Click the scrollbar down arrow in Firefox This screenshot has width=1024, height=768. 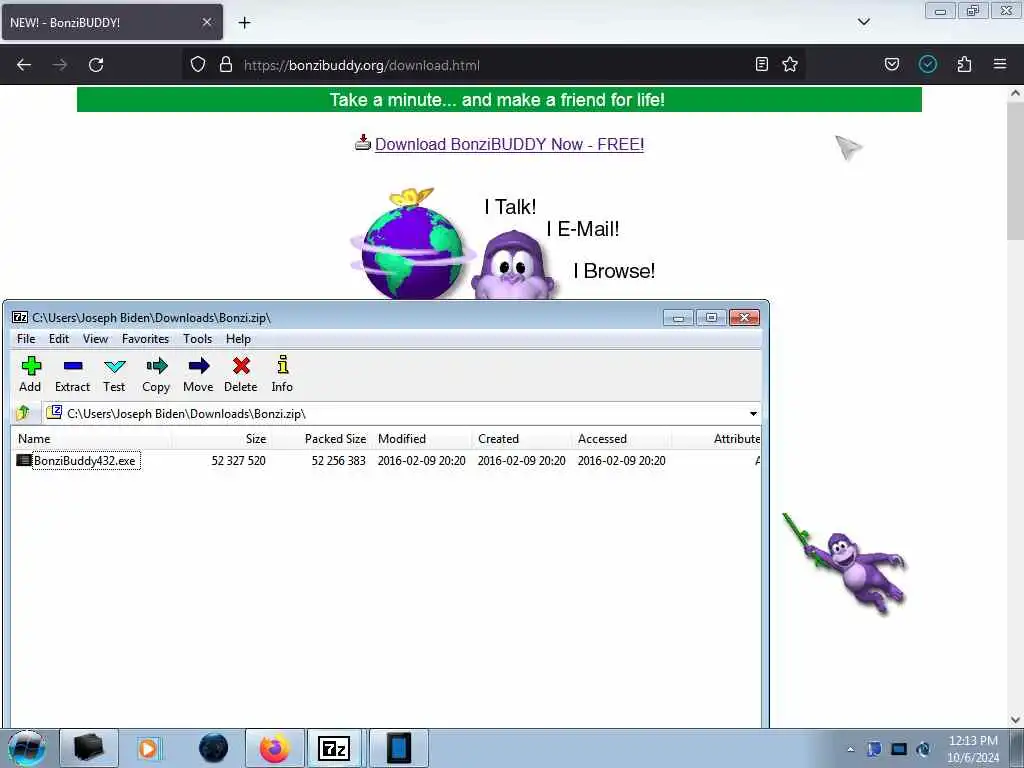[1015, 719]
